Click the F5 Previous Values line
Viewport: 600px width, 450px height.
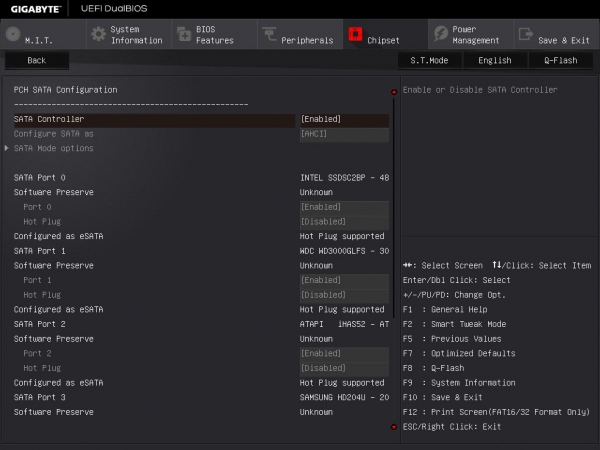pos(452,339)
